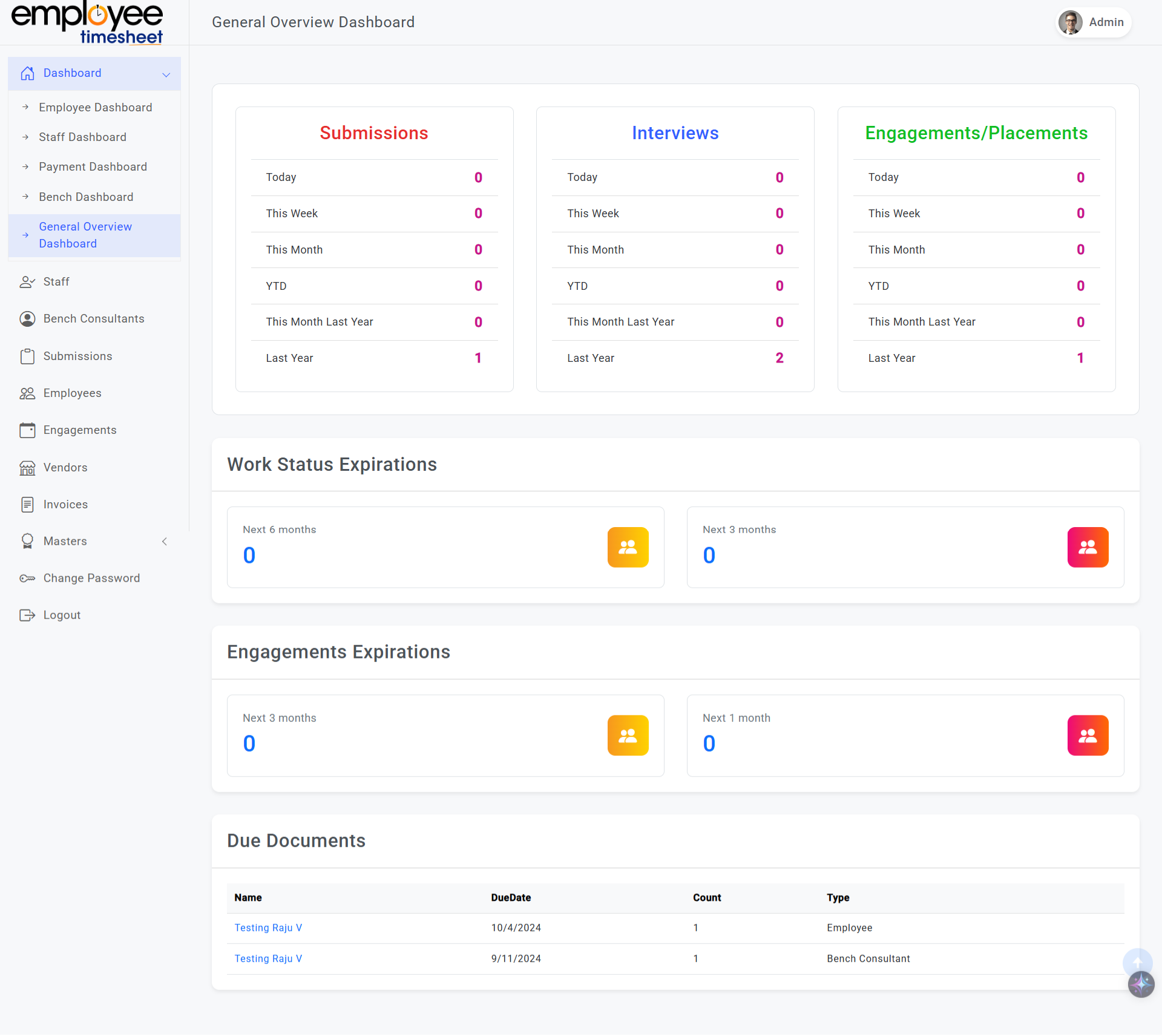Viewport: 1162px width, 1036px height.
Task: Collapse the Dashboard menu chevron
Action: click(166, 74)
